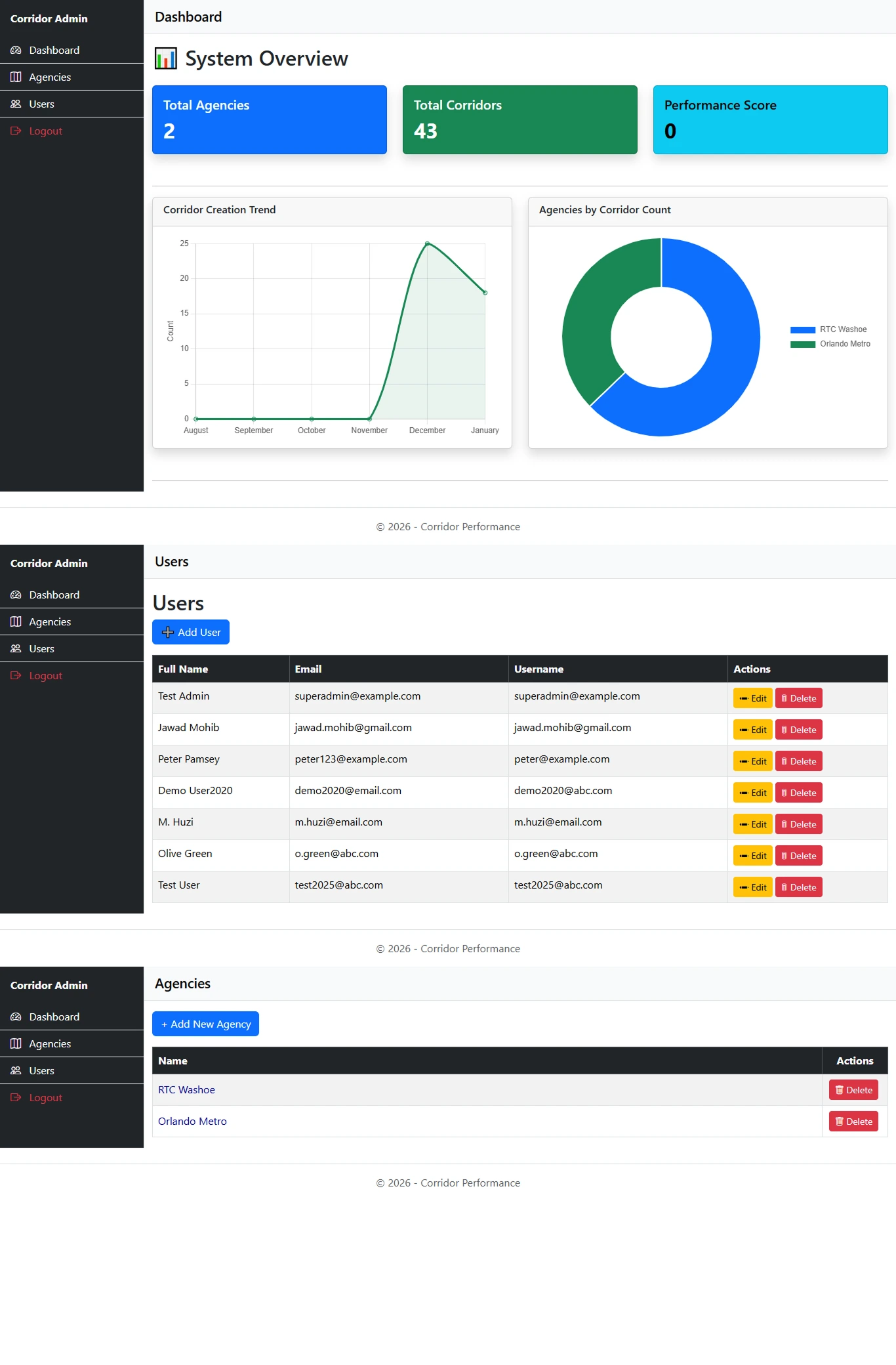Open Dashboard from sidebar beside the Users table
Viewport: 896px width, 1365px height.
click(54, 595)
